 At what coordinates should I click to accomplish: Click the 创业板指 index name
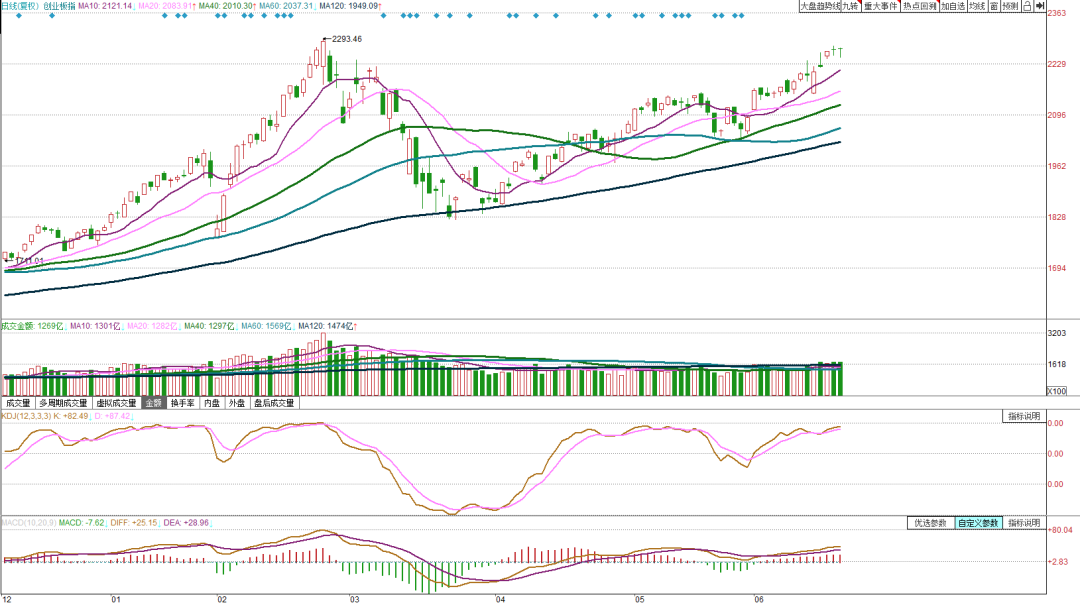(x=59, y=6)
